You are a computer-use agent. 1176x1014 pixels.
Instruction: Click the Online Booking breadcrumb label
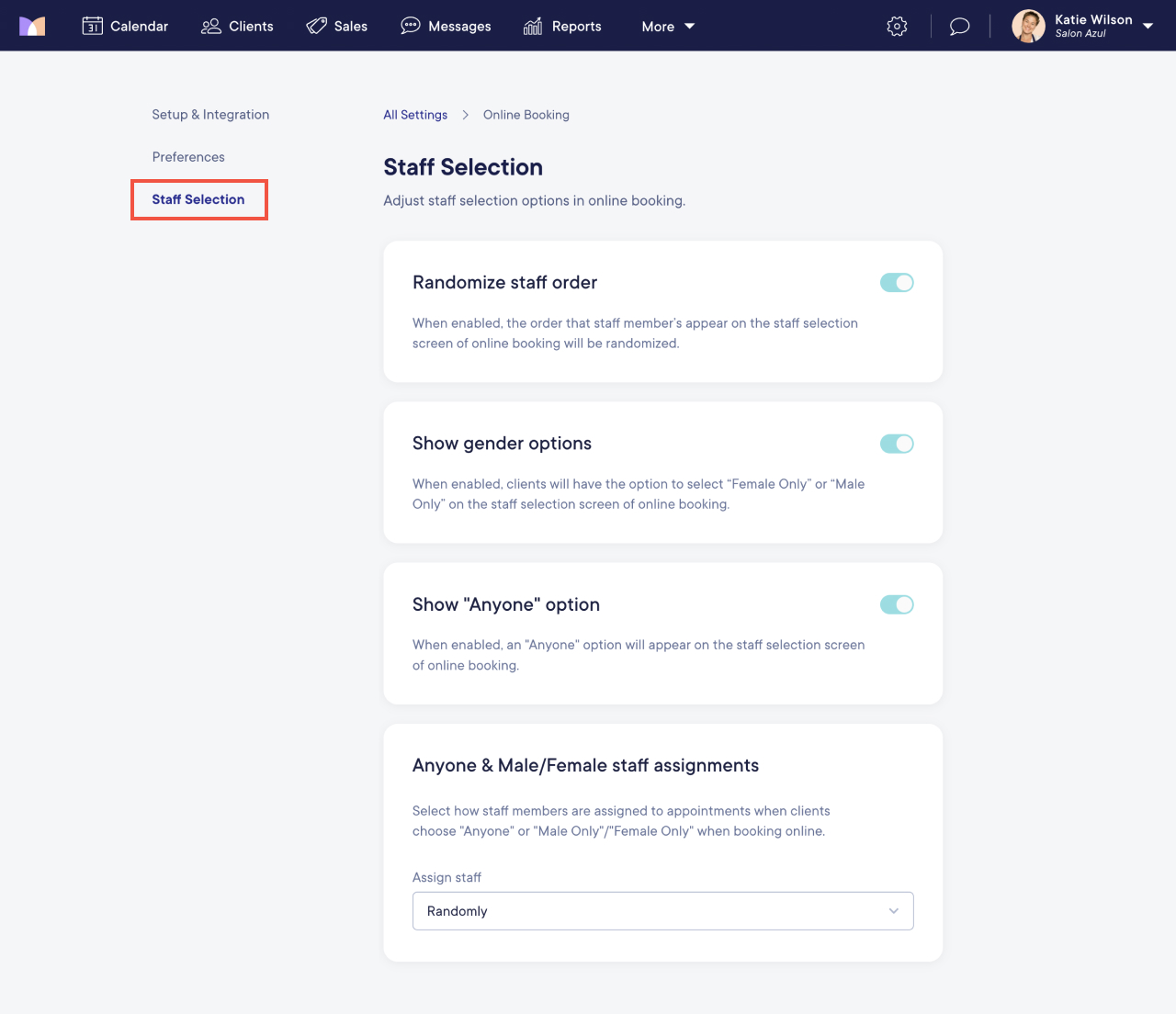tap(526, 114)
